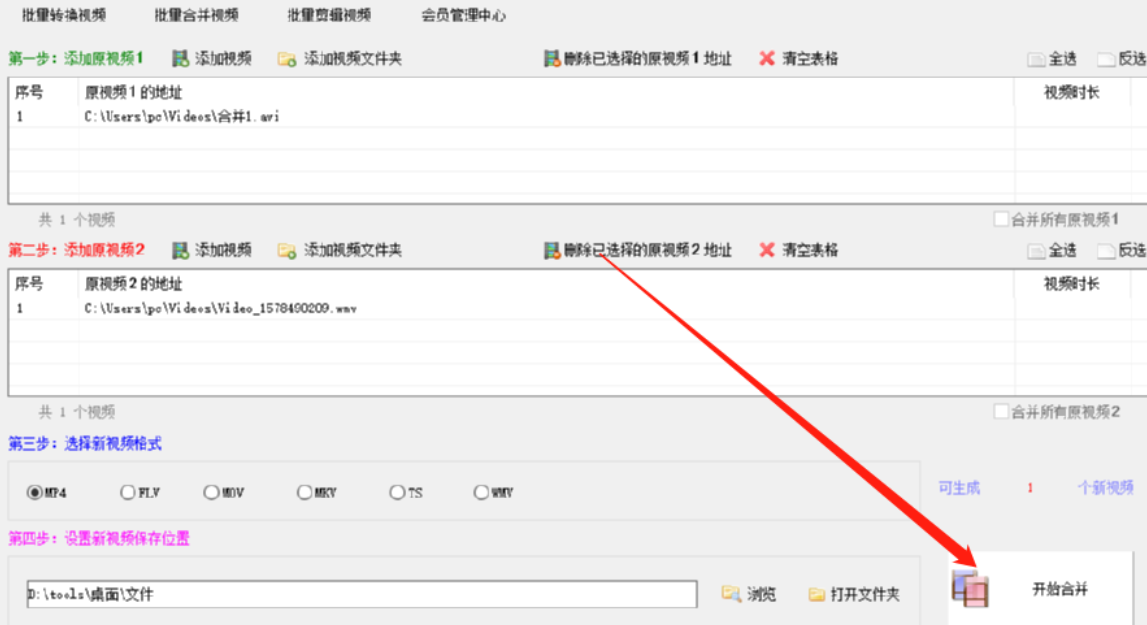Click 可生成 text

(x=959, y=487)
